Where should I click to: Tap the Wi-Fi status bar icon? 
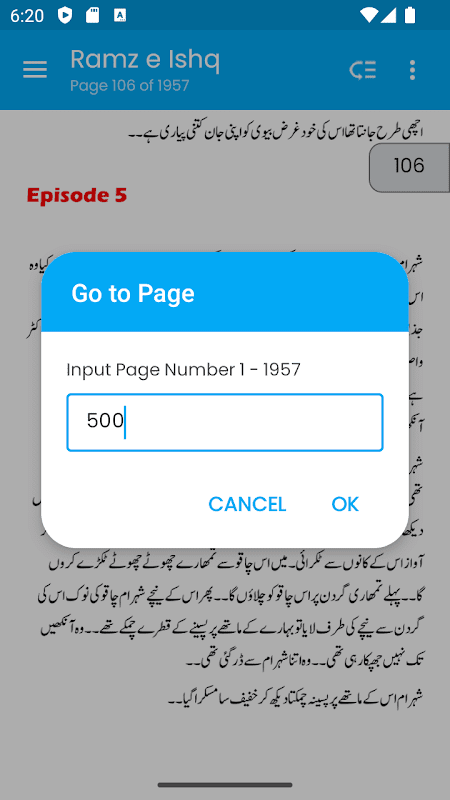click(368, 15)
